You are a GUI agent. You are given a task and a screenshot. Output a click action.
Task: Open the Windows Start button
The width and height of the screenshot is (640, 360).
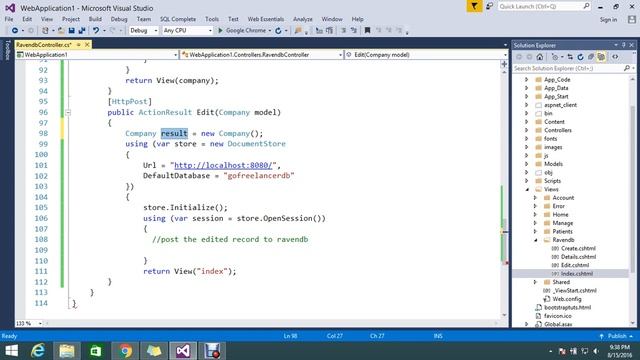(11, 351)
